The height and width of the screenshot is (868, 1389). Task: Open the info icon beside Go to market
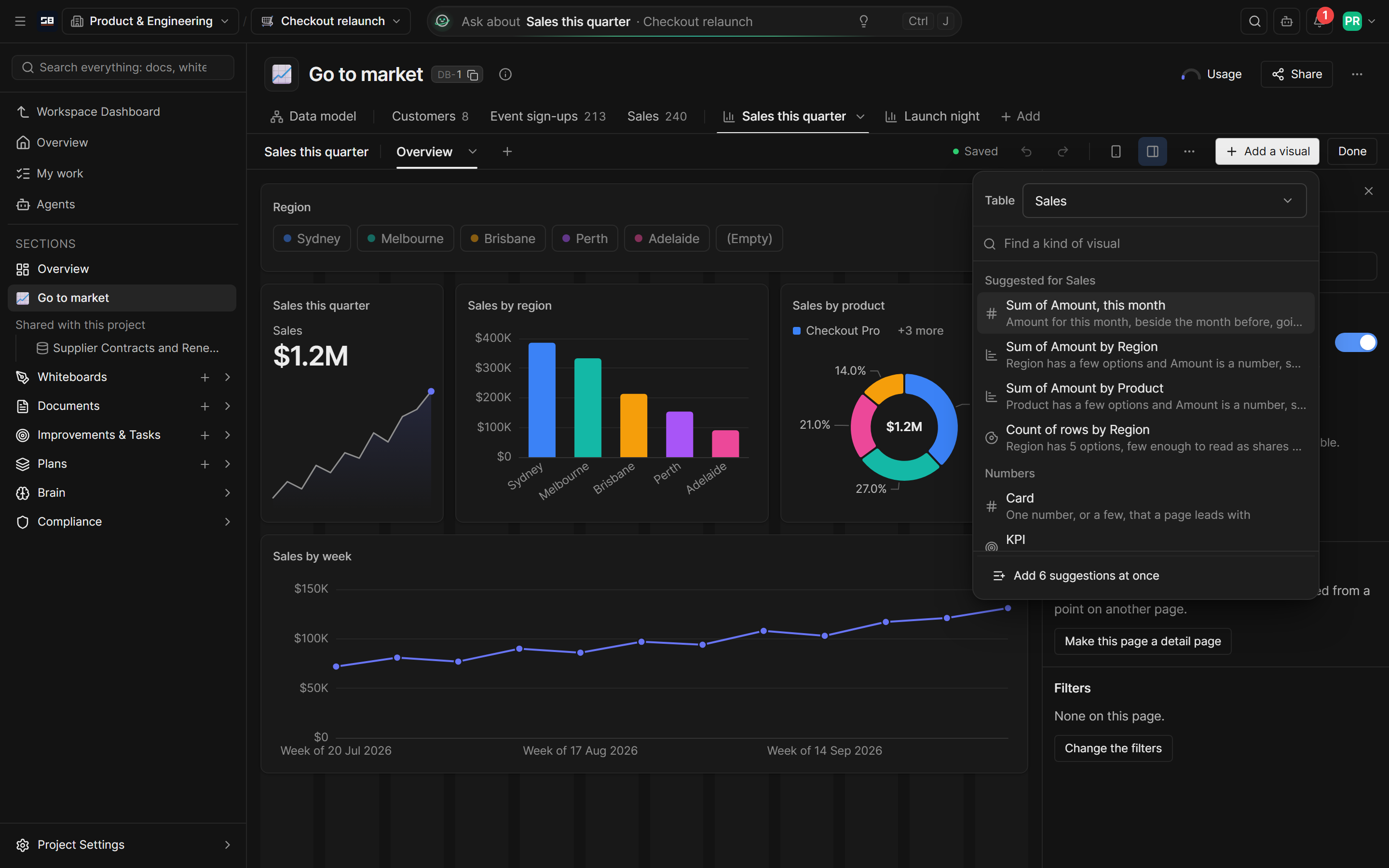[x=505, y=74]
